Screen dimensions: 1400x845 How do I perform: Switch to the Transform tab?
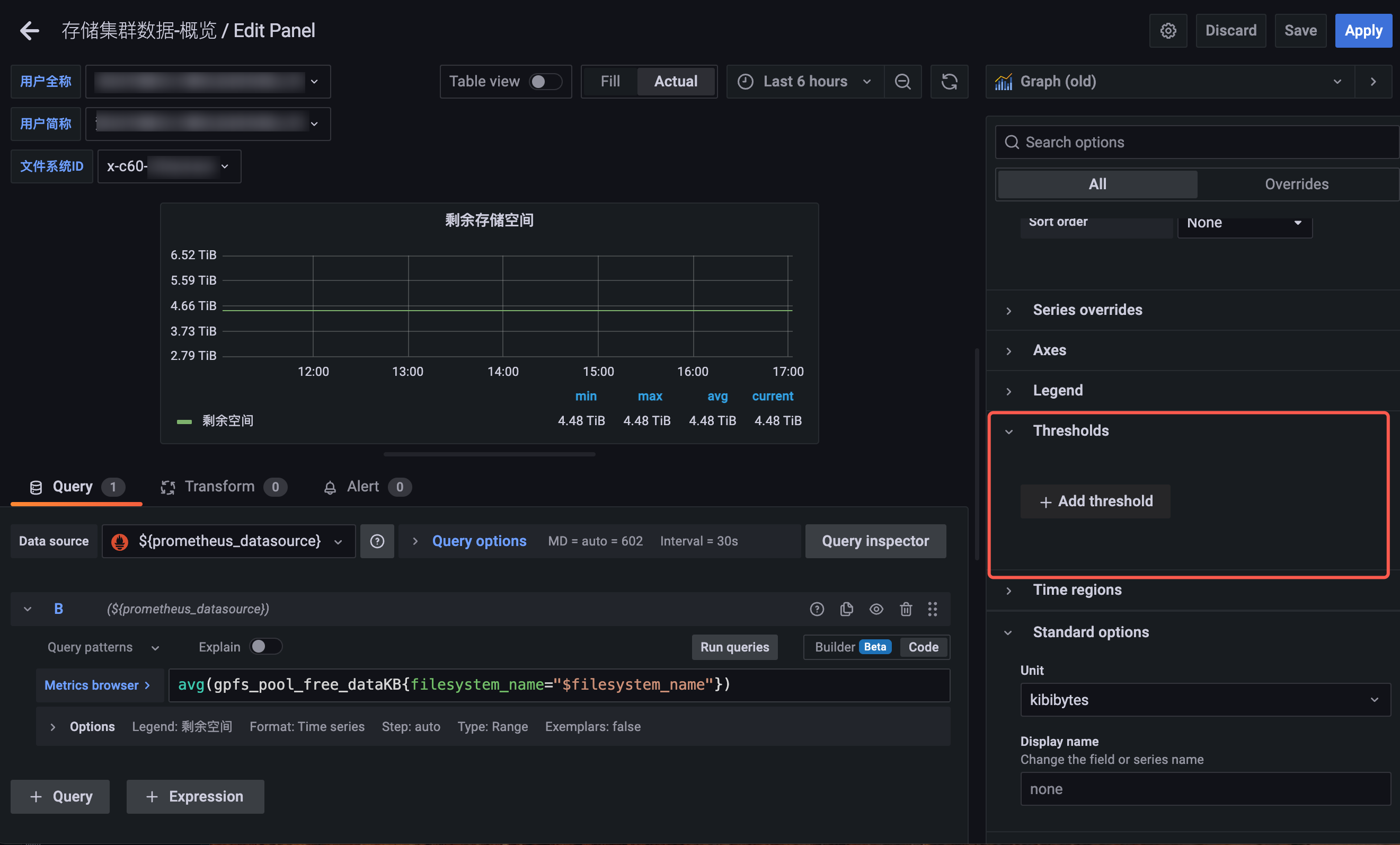220,487
